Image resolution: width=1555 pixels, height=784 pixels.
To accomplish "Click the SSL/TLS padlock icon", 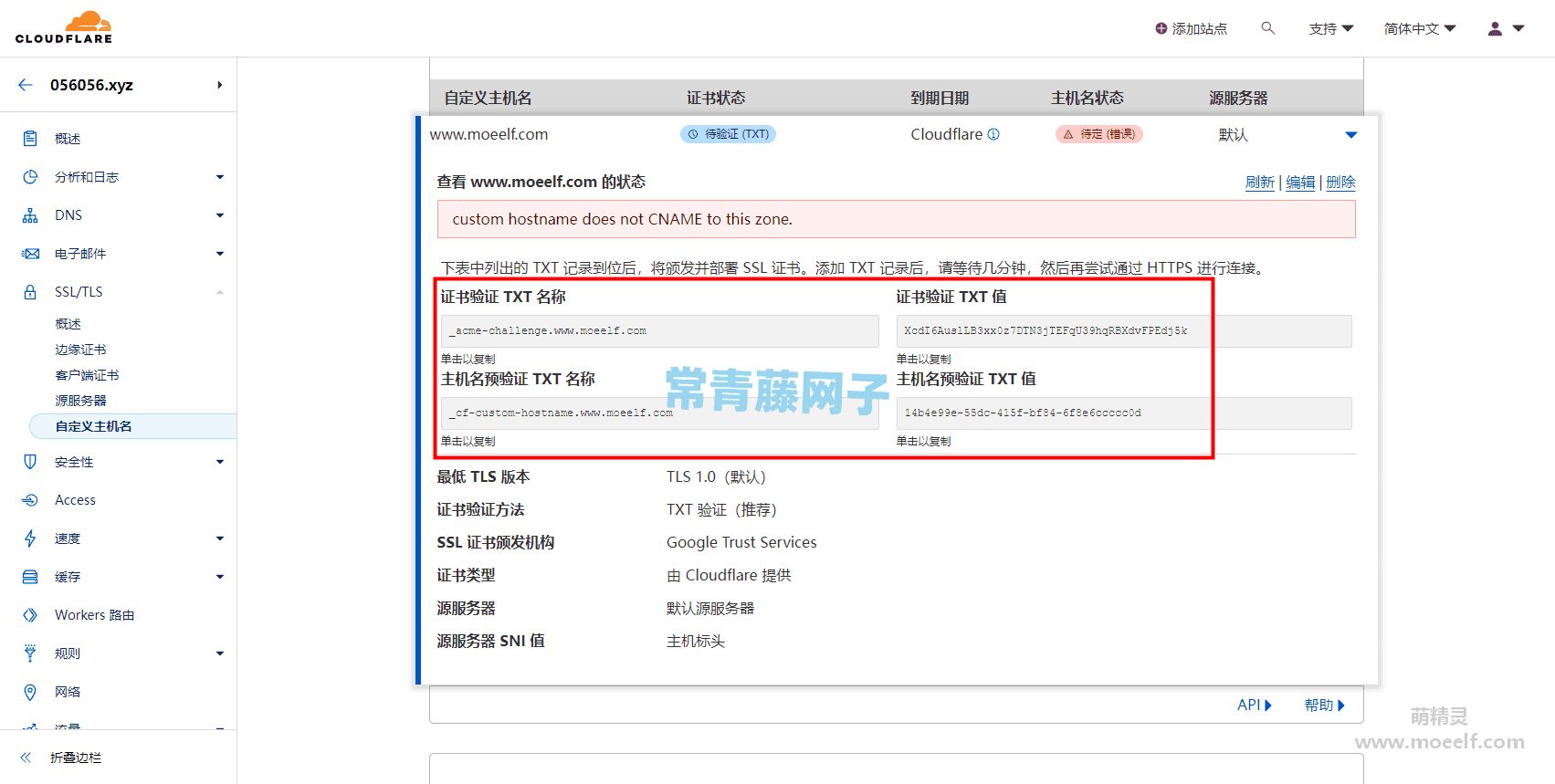I will 30,292.
